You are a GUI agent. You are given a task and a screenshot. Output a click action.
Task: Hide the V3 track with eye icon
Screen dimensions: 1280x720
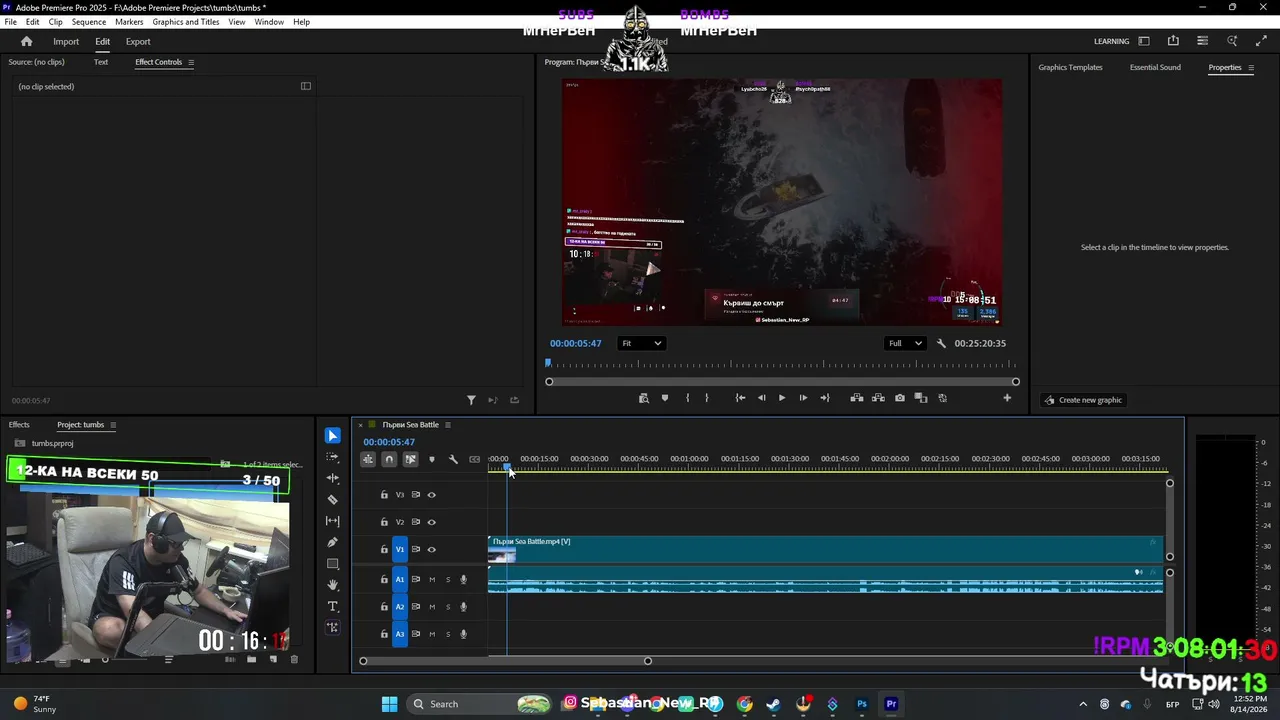coord(432,495)
